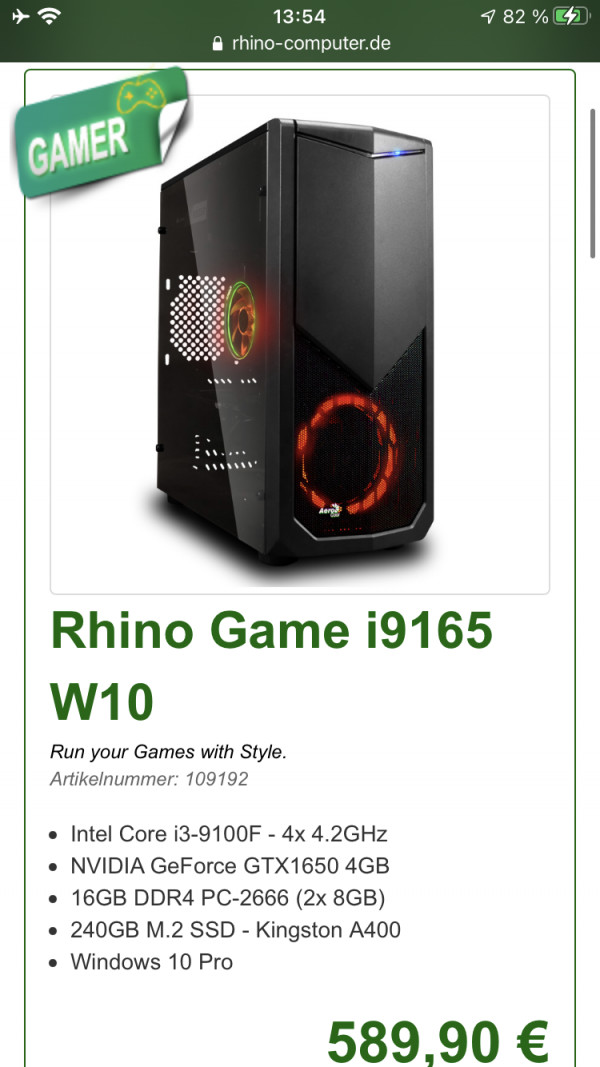Open the Rhino Game i9165 W10 title link
This screenshot has height=1067, width=600.
(x=271, y=667)
